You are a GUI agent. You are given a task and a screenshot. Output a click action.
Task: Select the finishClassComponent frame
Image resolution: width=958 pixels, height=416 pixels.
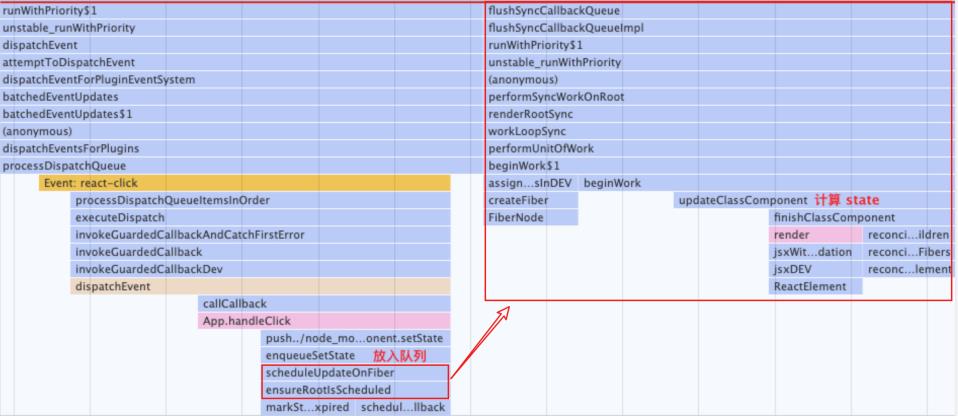pyautogui.click(x=860, y=217)
